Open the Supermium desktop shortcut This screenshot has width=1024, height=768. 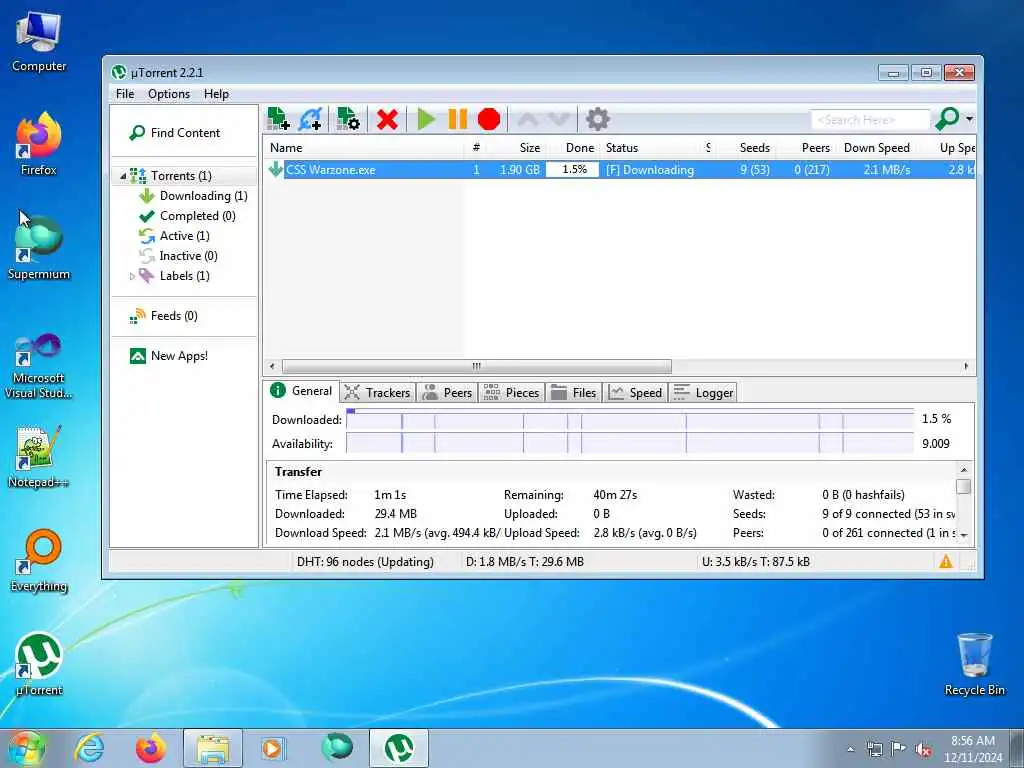coord(39,248)
